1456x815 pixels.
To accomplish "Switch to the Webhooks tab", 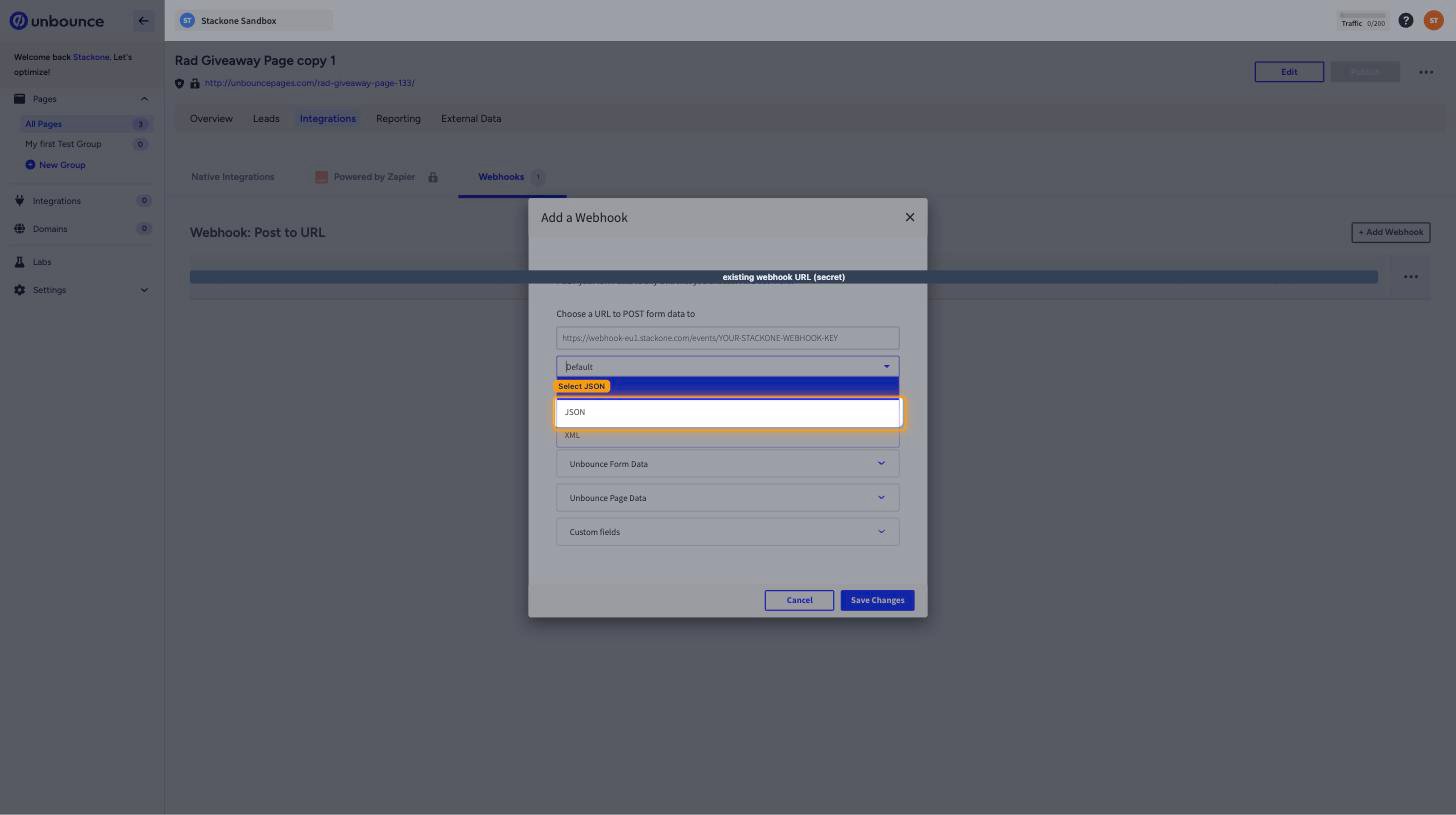I will pyautogui.click(x=511, y=177).
